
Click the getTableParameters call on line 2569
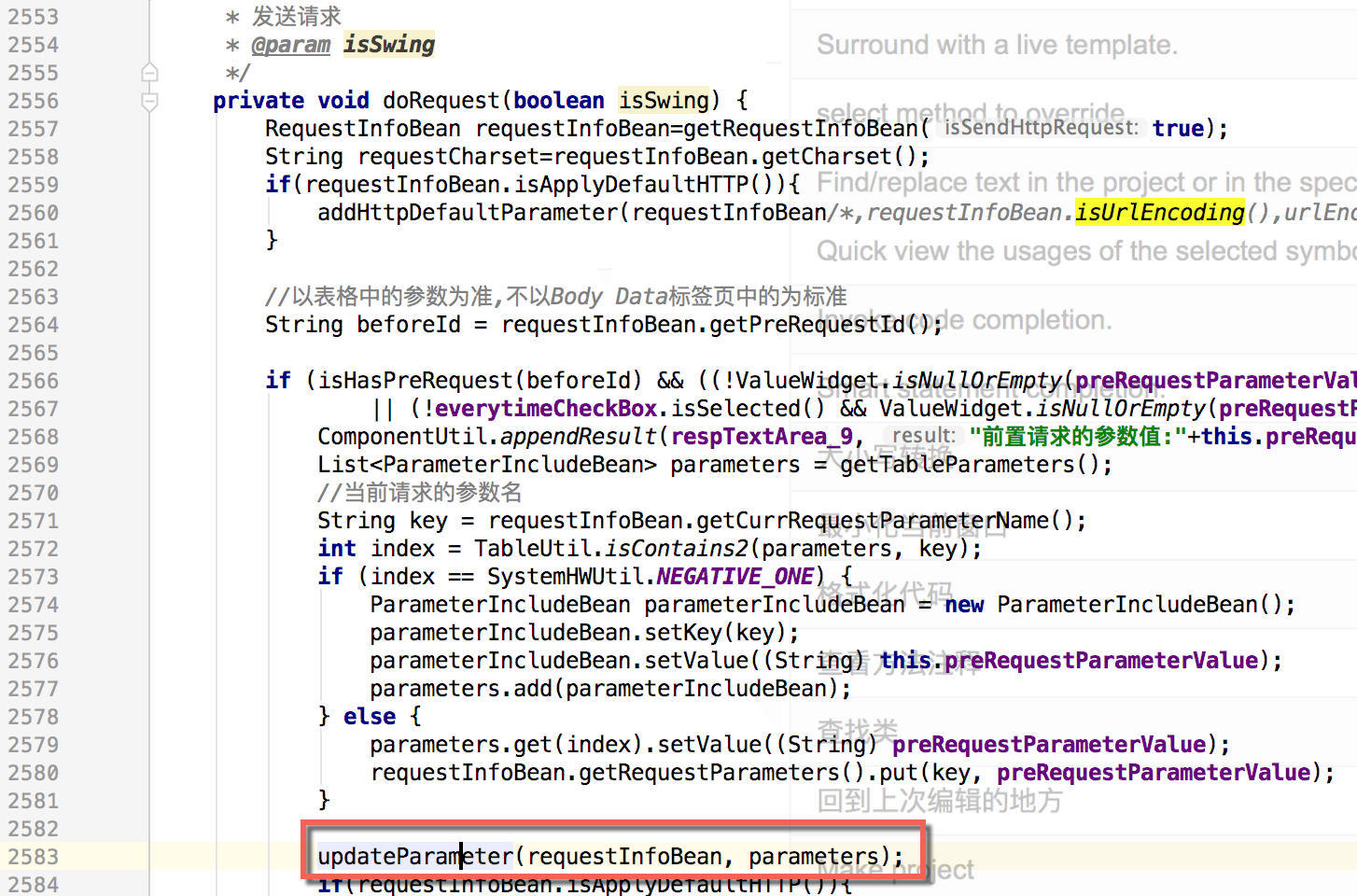(x=958, y=465)
